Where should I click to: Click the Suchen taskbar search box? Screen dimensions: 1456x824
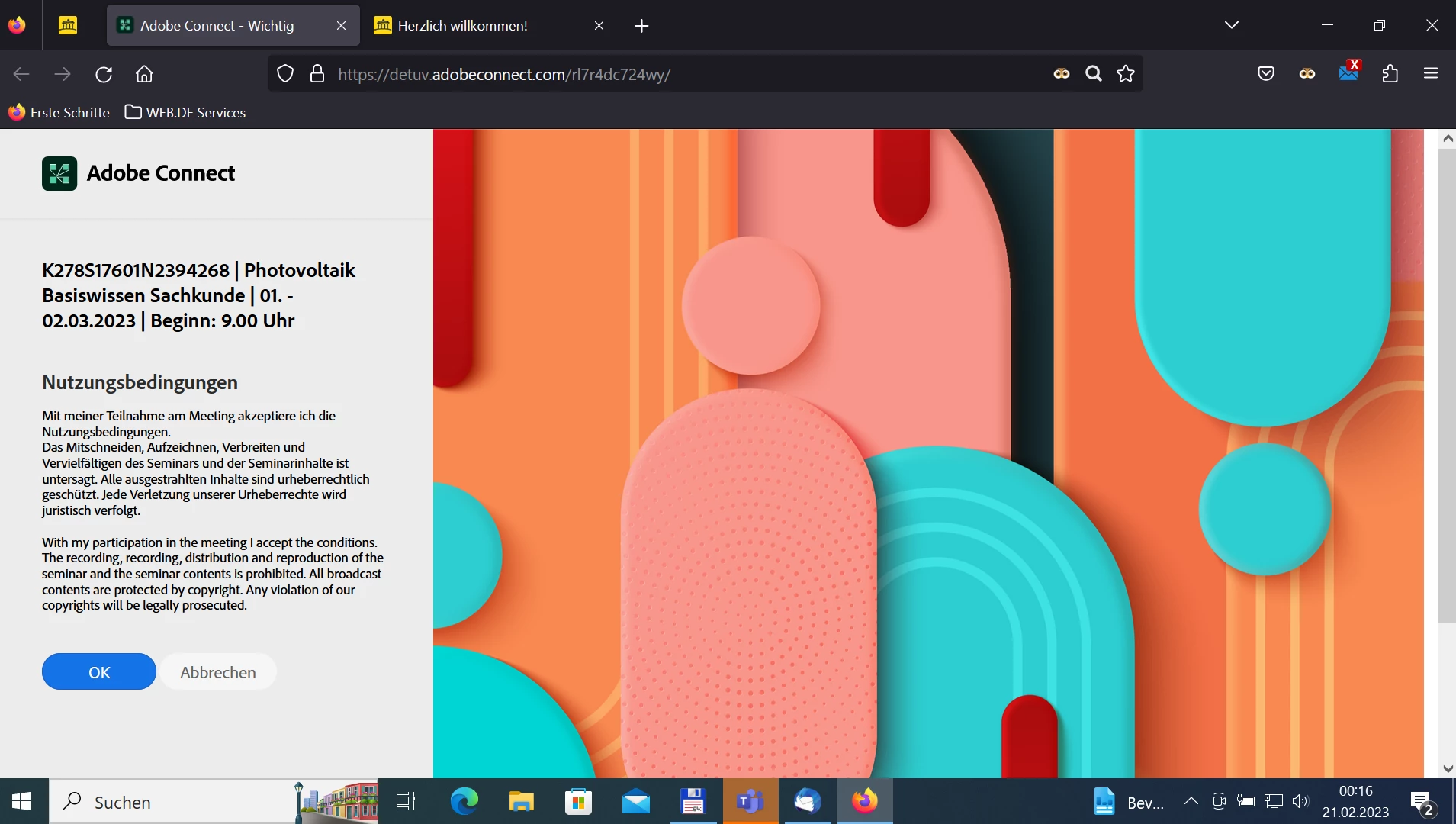[214, 801]
